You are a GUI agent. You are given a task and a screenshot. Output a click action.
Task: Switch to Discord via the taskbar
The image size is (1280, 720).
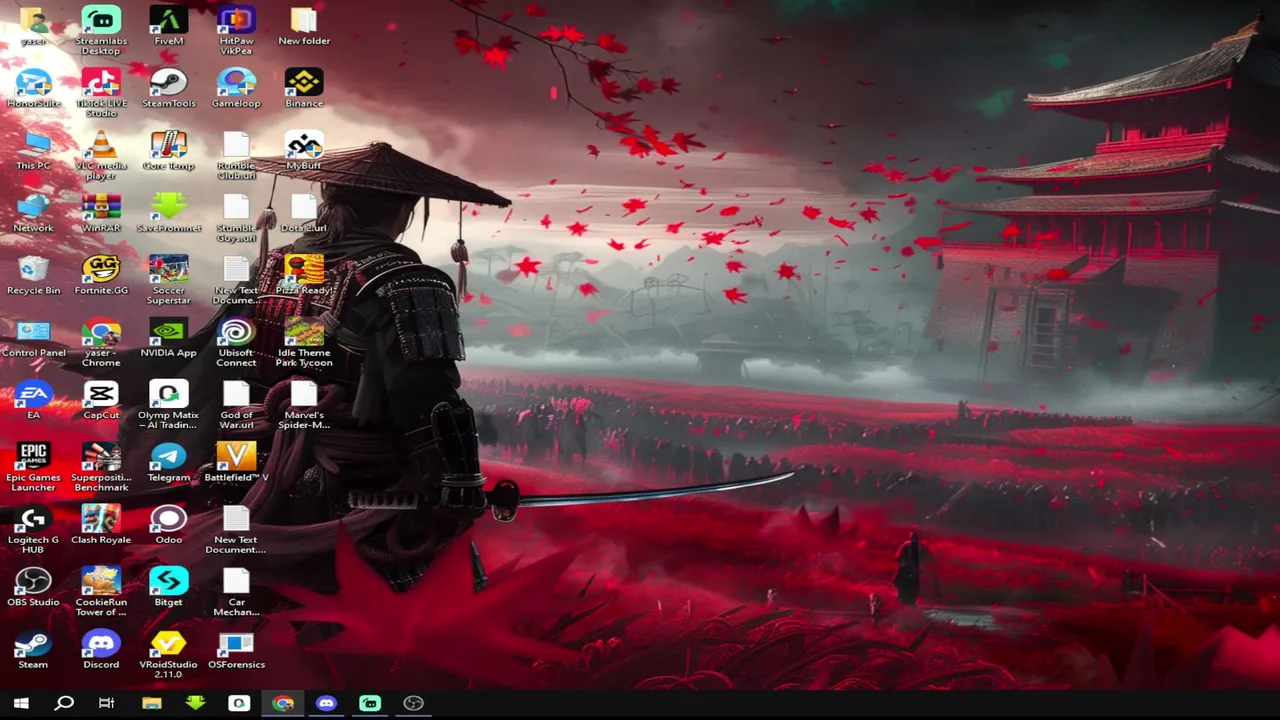tap(326, 703)
